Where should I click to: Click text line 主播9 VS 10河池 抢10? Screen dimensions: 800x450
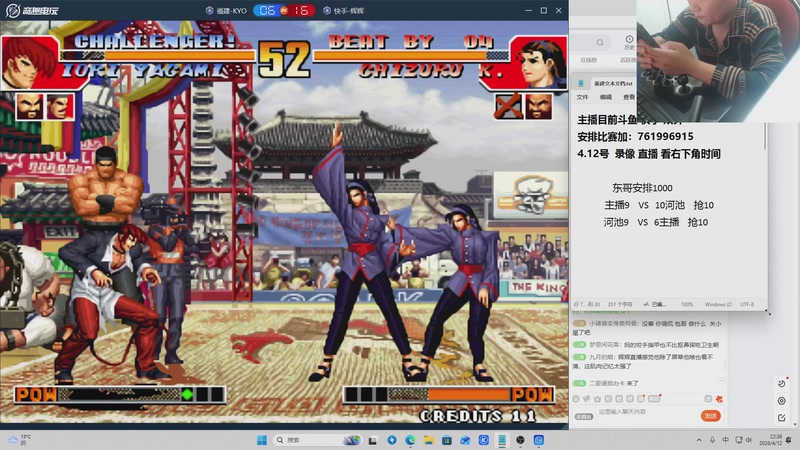click(x=659, y=205)
